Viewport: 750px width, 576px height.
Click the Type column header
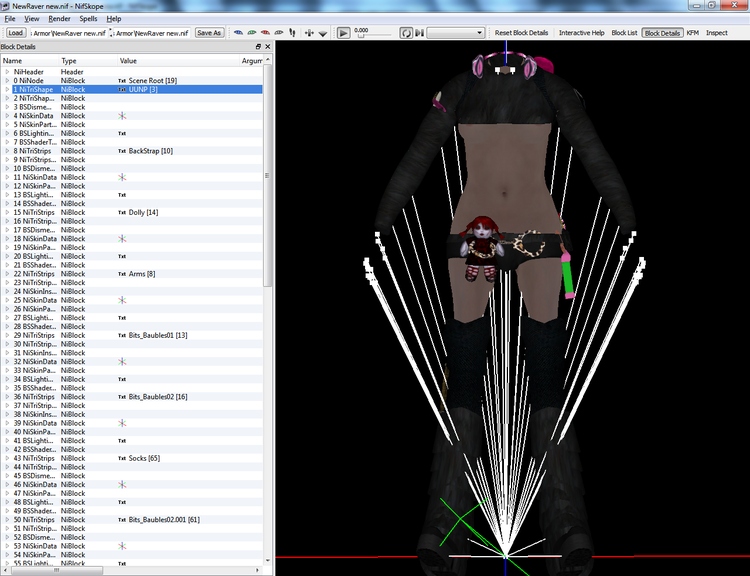(x=88, y=61)
